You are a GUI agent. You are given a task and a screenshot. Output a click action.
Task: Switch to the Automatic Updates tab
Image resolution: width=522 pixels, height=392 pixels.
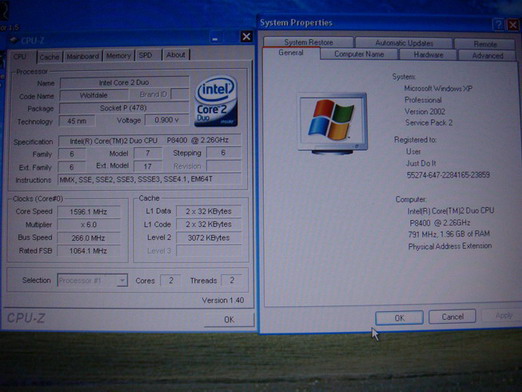(x=404, y=43)
